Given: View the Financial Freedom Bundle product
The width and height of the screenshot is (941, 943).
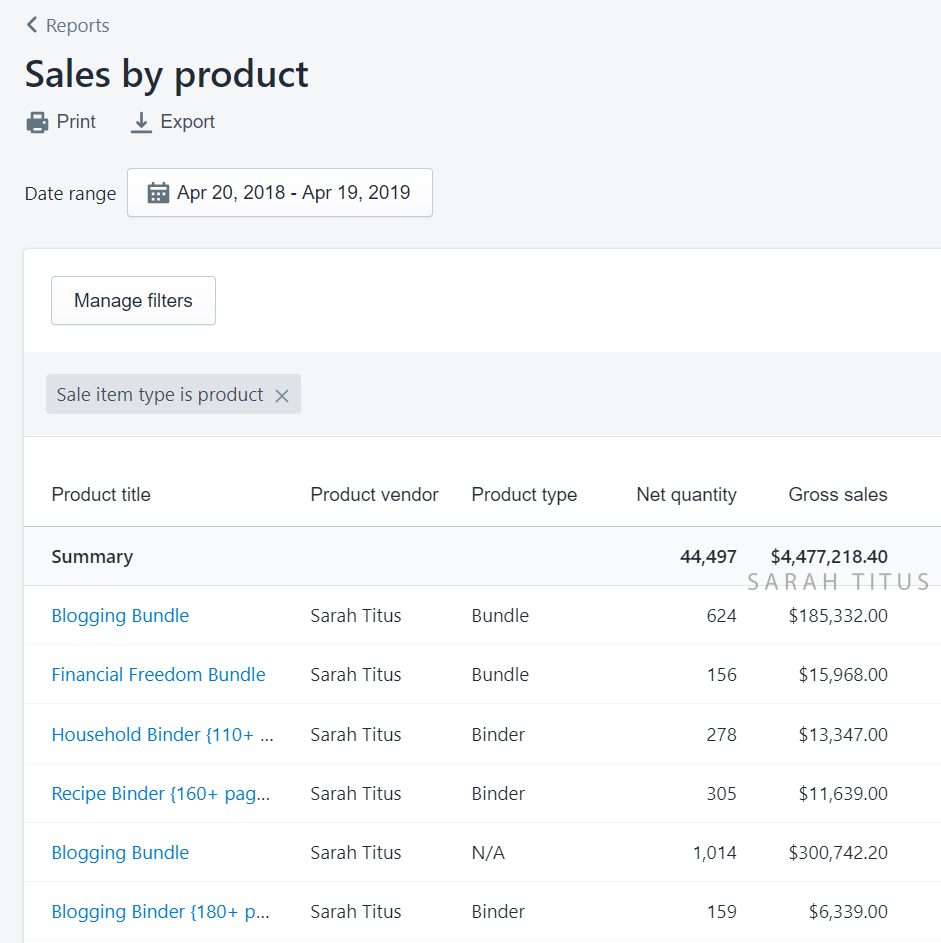Looking at the screenshot, I should click(x=158, y=674).
